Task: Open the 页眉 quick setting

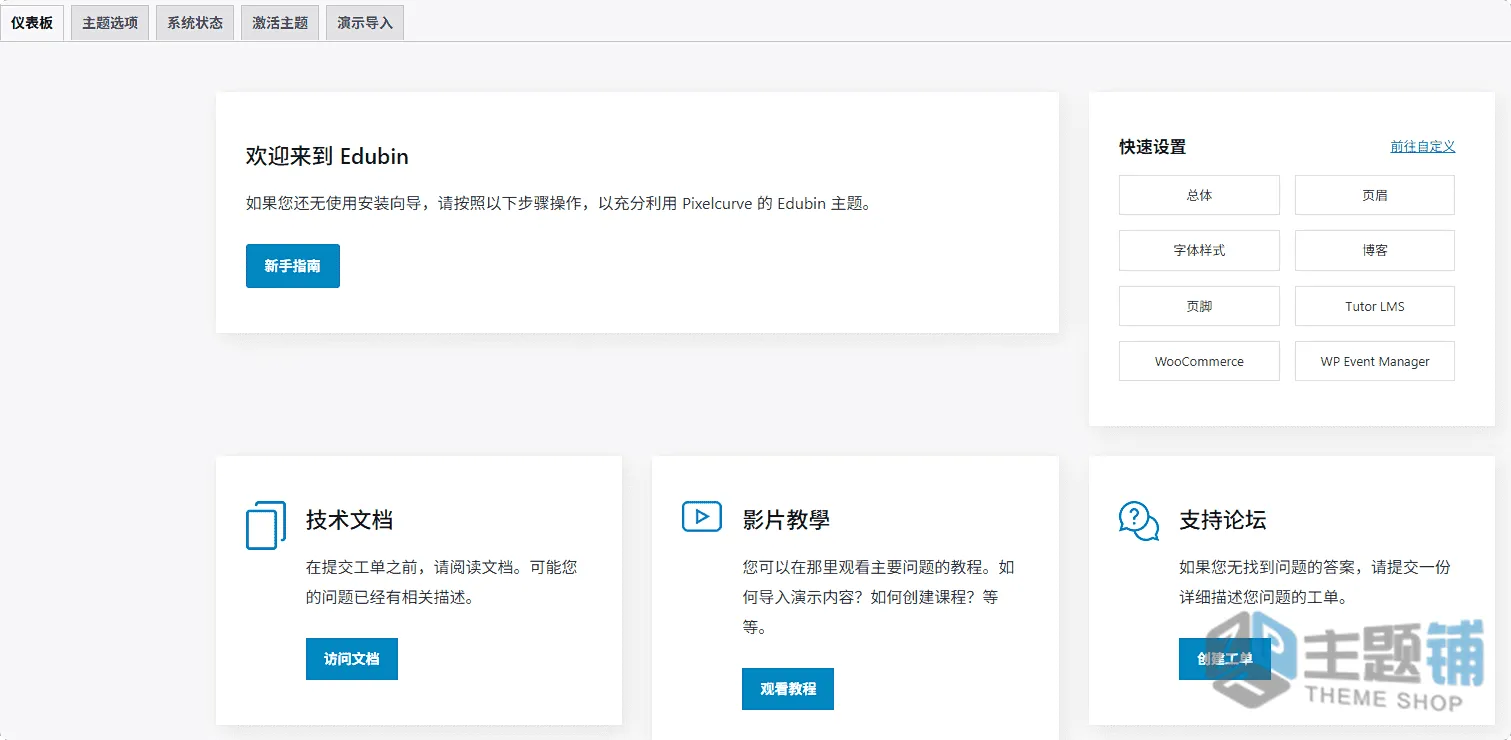Action: (1375, 195)
